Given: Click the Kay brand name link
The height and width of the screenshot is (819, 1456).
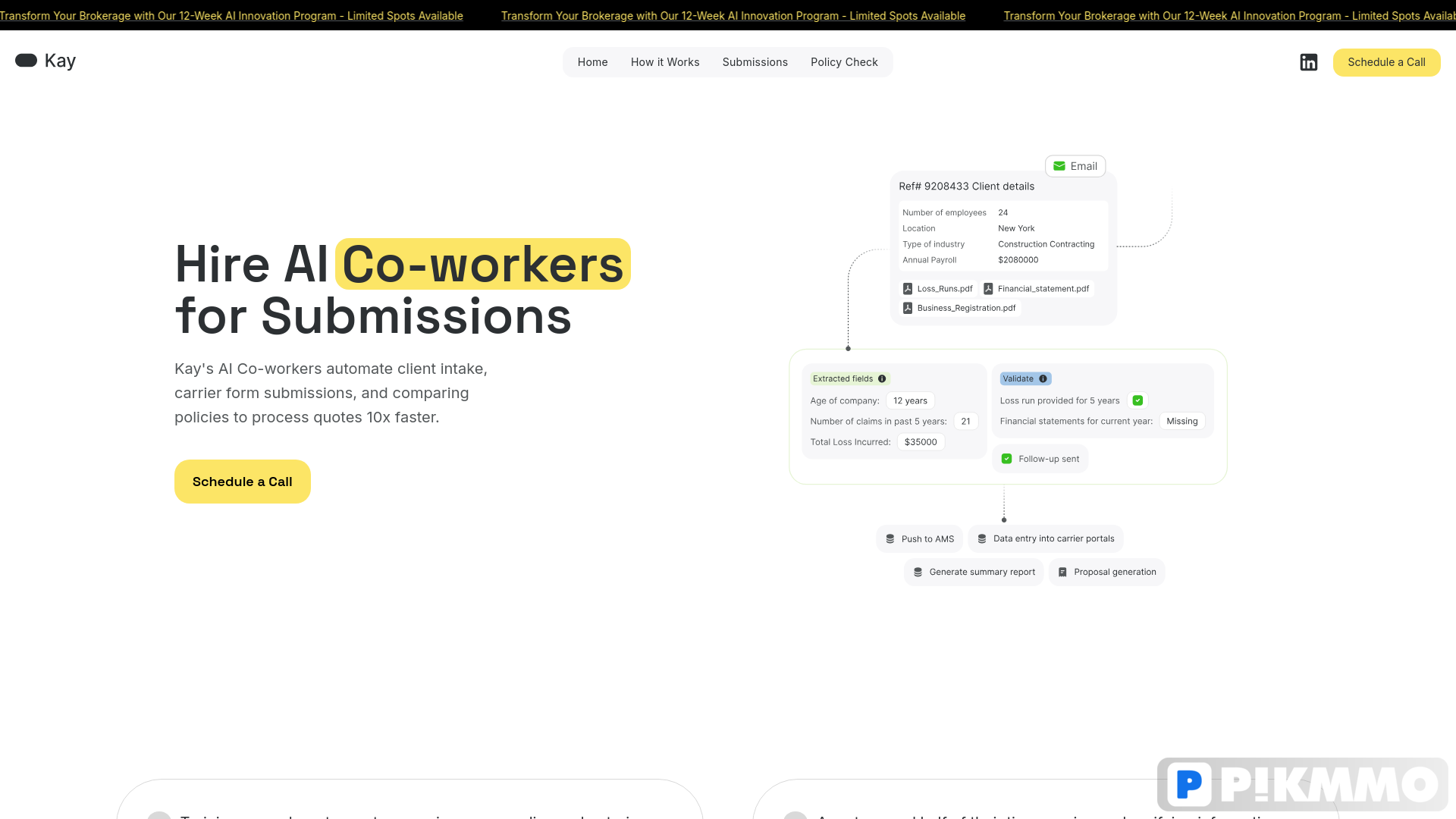Looking at the screenshot, I should [60, 61].
